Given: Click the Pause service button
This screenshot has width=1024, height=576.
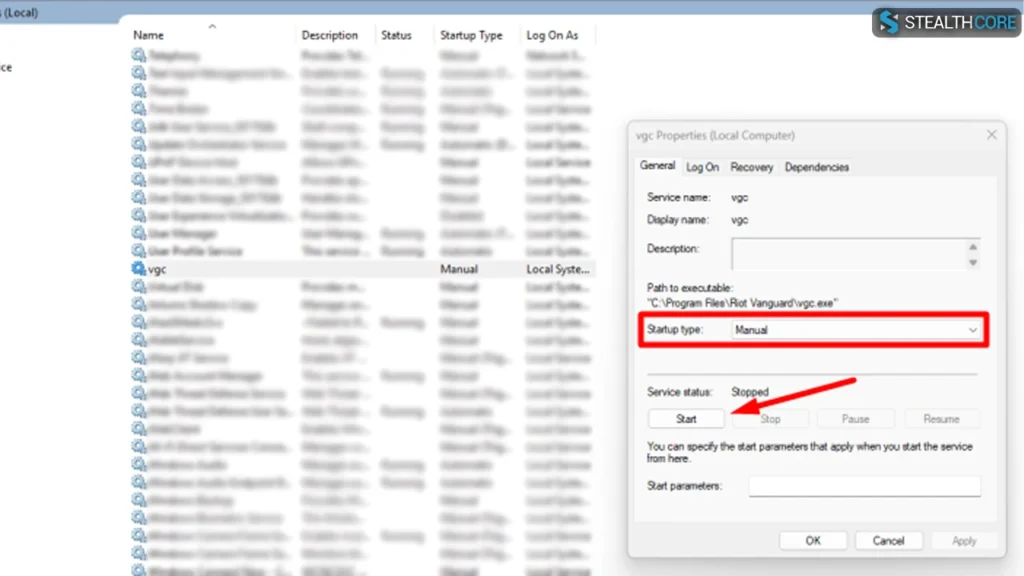Looking at the screenshot, I should [855, 419].
